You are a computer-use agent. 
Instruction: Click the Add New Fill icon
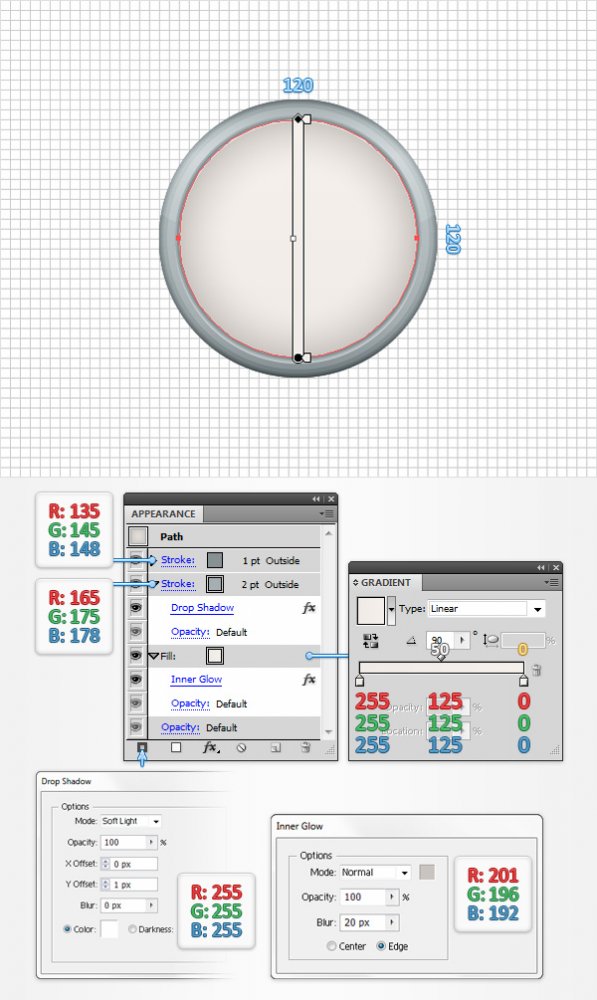176,747
